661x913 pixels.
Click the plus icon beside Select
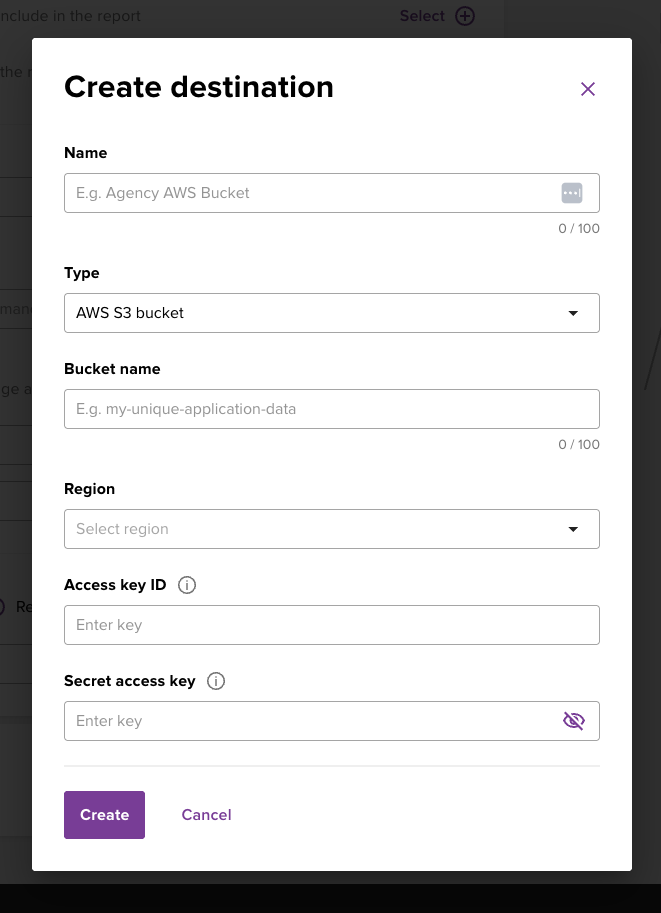[465, 16]
